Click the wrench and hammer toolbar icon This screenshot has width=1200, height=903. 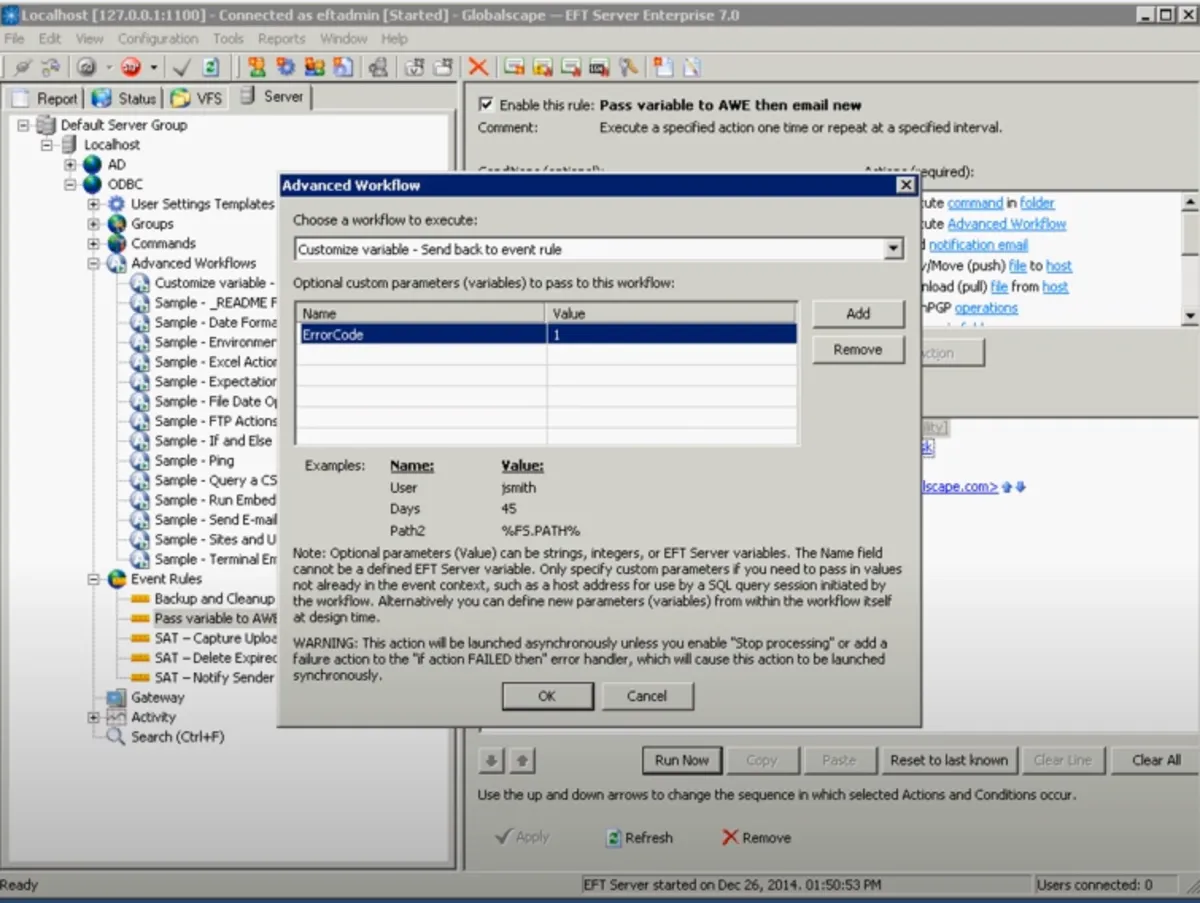tap(628, 67)
